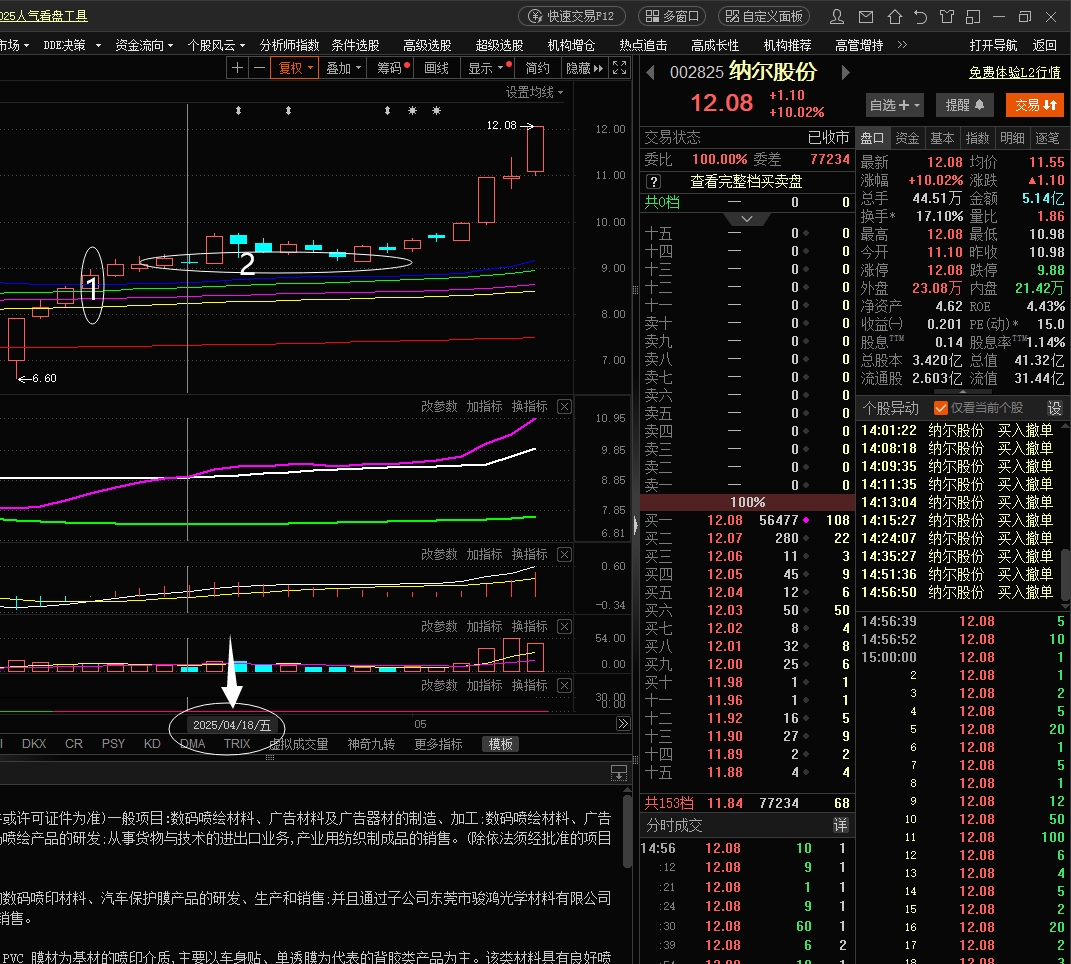Open the 复权 dropdown
1071x964 pixels.
pyautogui.click(x=295, y=68)
